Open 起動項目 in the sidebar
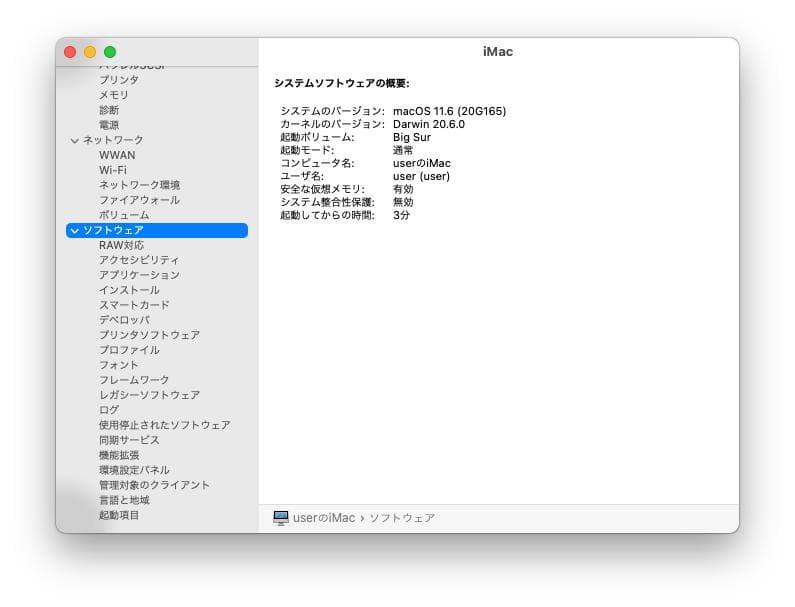This screenshot has height=607, width=795. [x=119, y=515]
